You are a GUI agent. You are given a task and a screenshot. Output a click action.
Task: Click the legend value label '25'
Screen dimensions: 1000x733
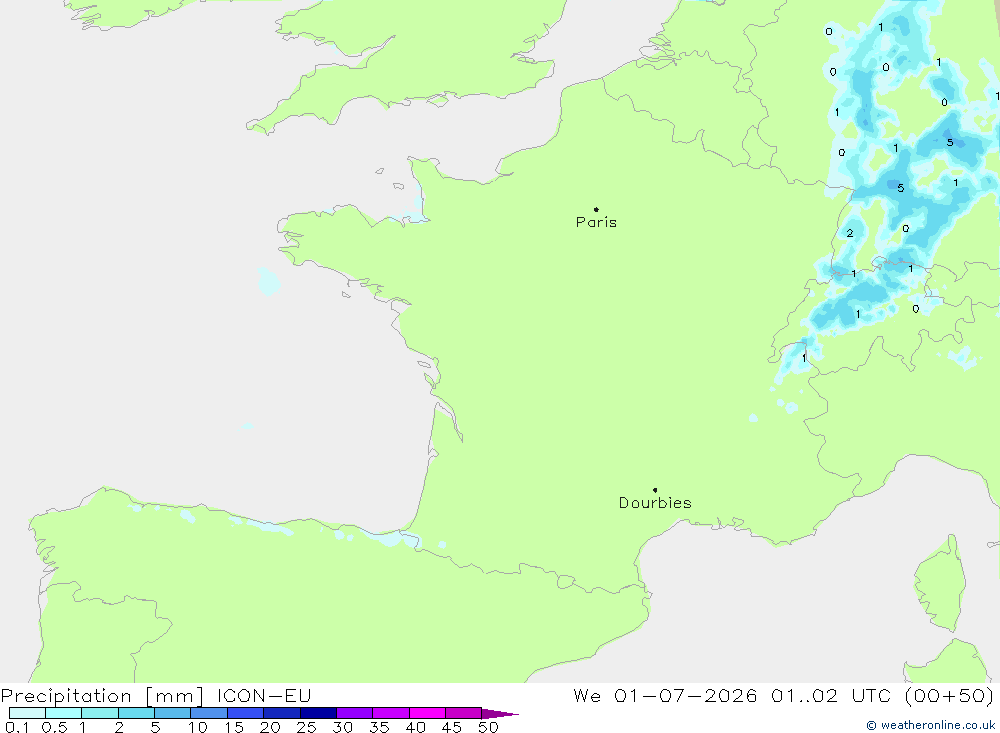click(306, 727)
